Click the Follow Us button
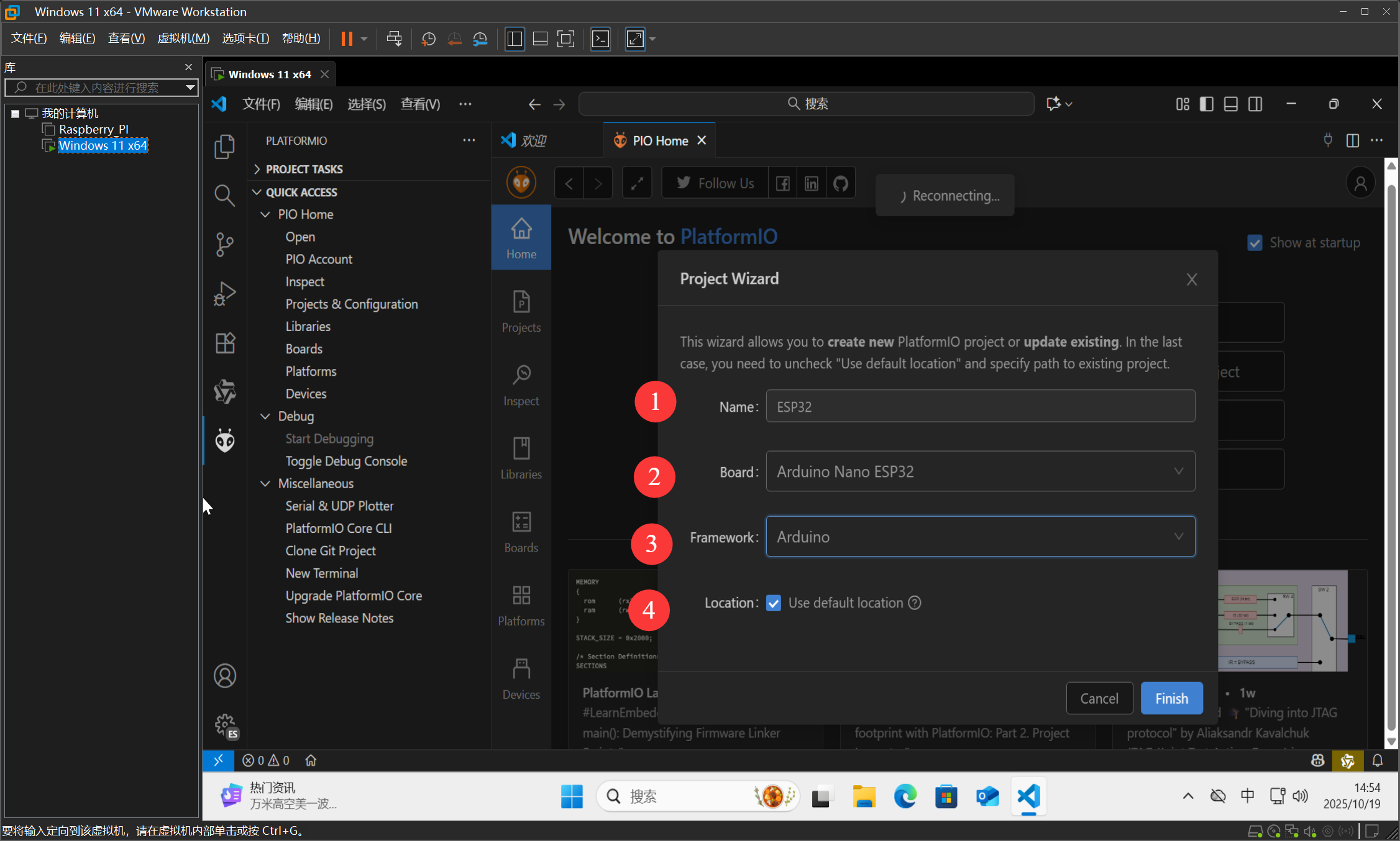The height and width of the screenshot is (841, 1400). (715, 183)
